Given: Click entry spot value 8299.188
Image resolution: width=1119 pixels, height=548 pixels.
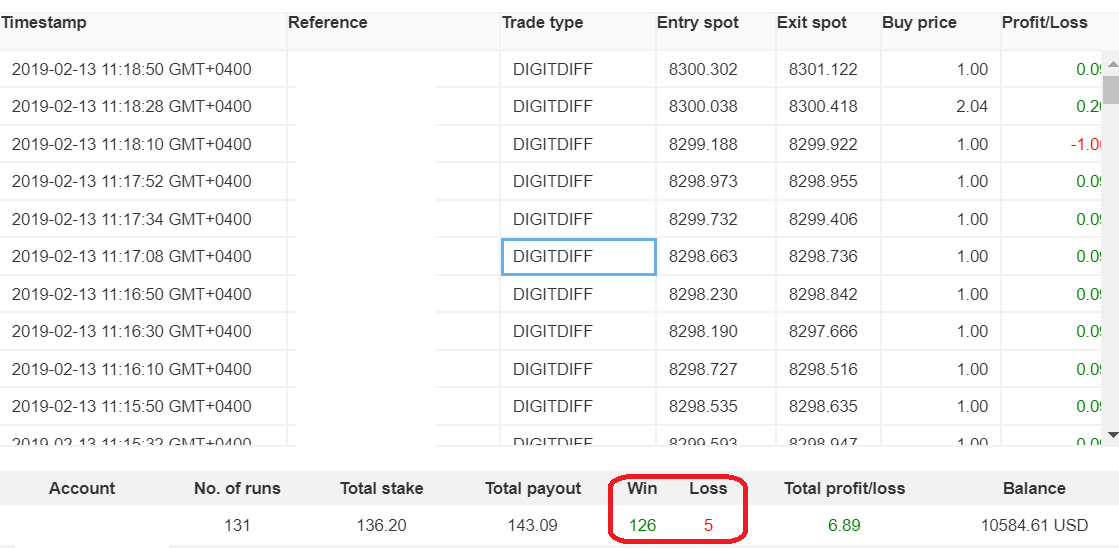Looking at the screenshot, I should [704, 145].
